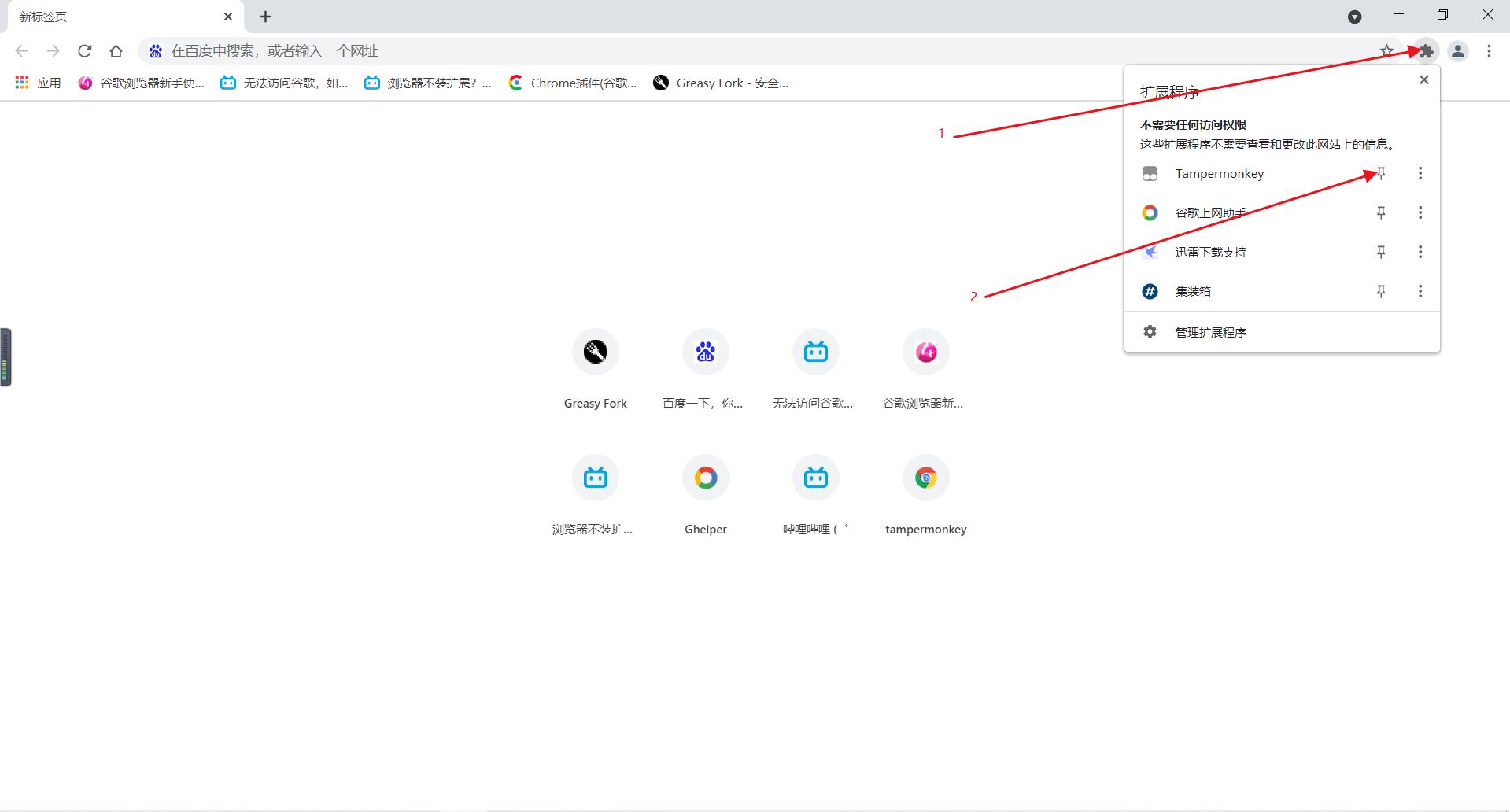Open the Chrome插件(谷歌... bookmark
Image resolution: width=1510 pixels, height=812 pixels.
coord(572,83)
